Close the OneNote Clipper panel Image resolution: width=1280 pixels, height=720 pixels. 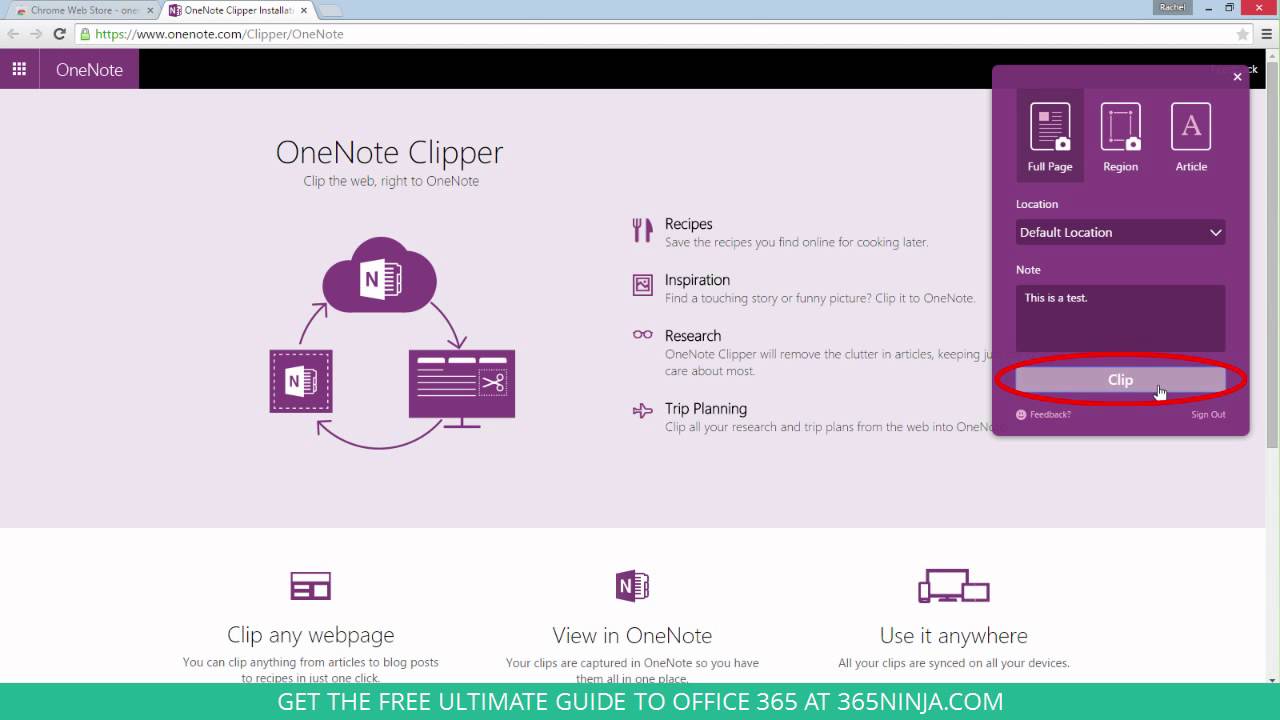[x=1237, y=76]
